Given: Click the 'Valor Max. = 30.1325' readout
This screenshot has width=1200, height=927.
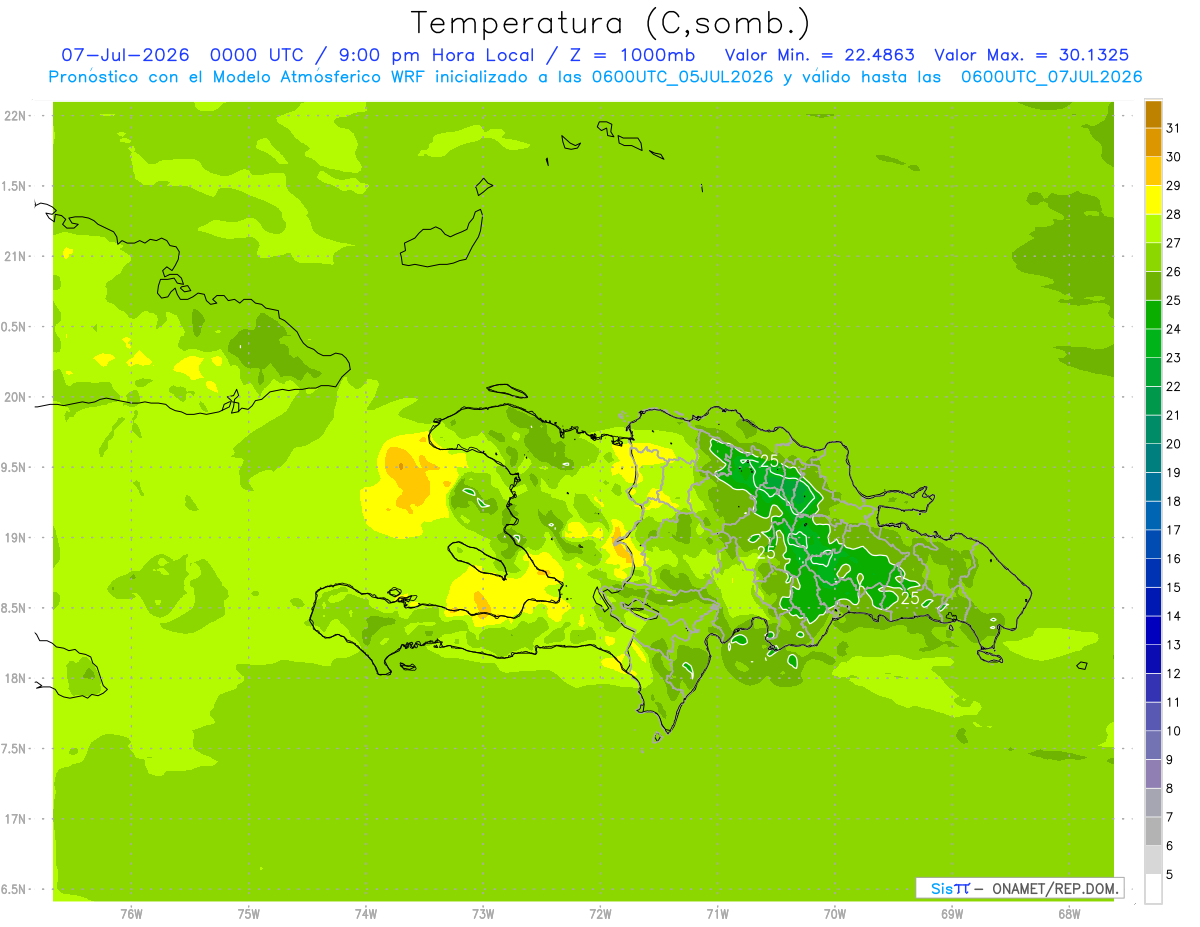Looking at the screenshot, I should point(1032,55).
